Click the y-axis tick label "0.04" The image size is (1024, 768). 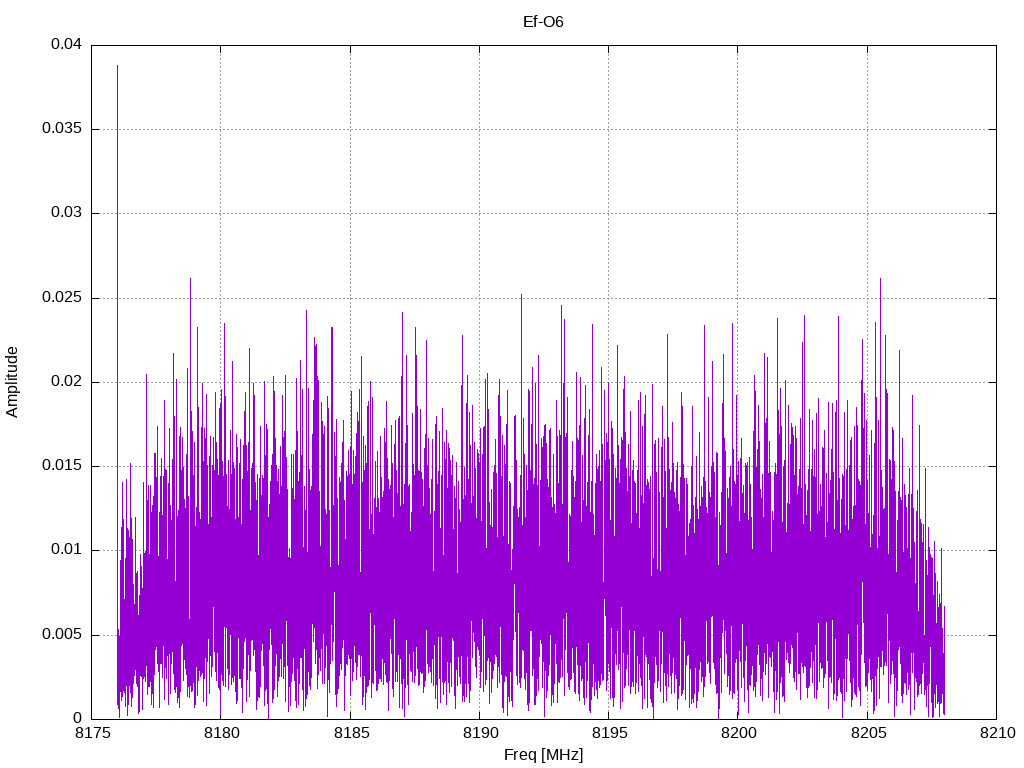67,44
